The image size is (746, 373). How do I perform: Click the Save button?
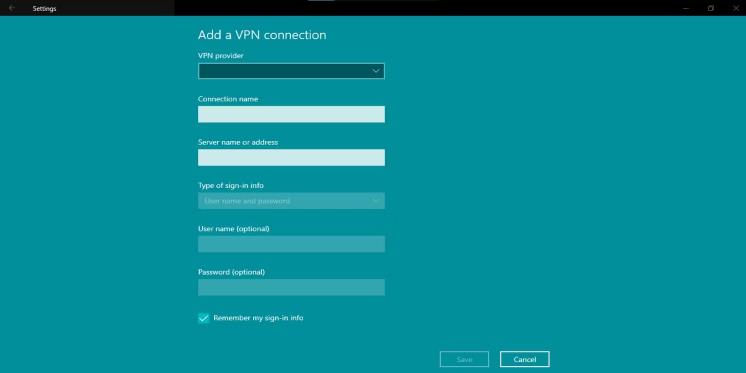464,359
